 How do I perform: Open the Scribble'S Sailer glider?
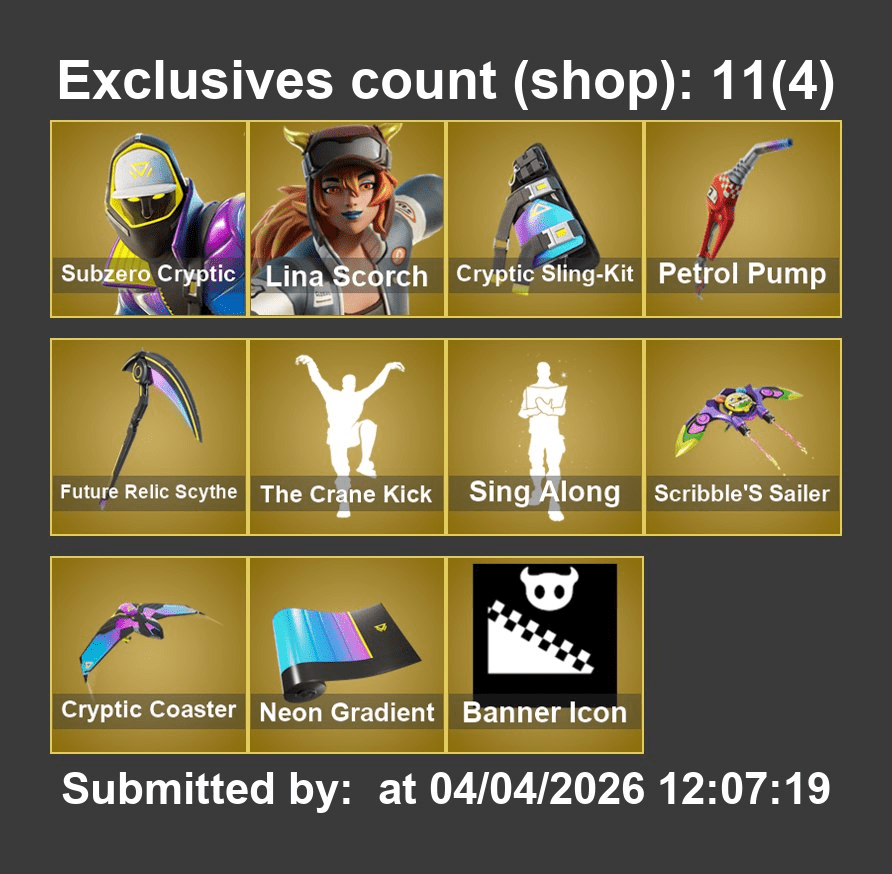[743, 437]
